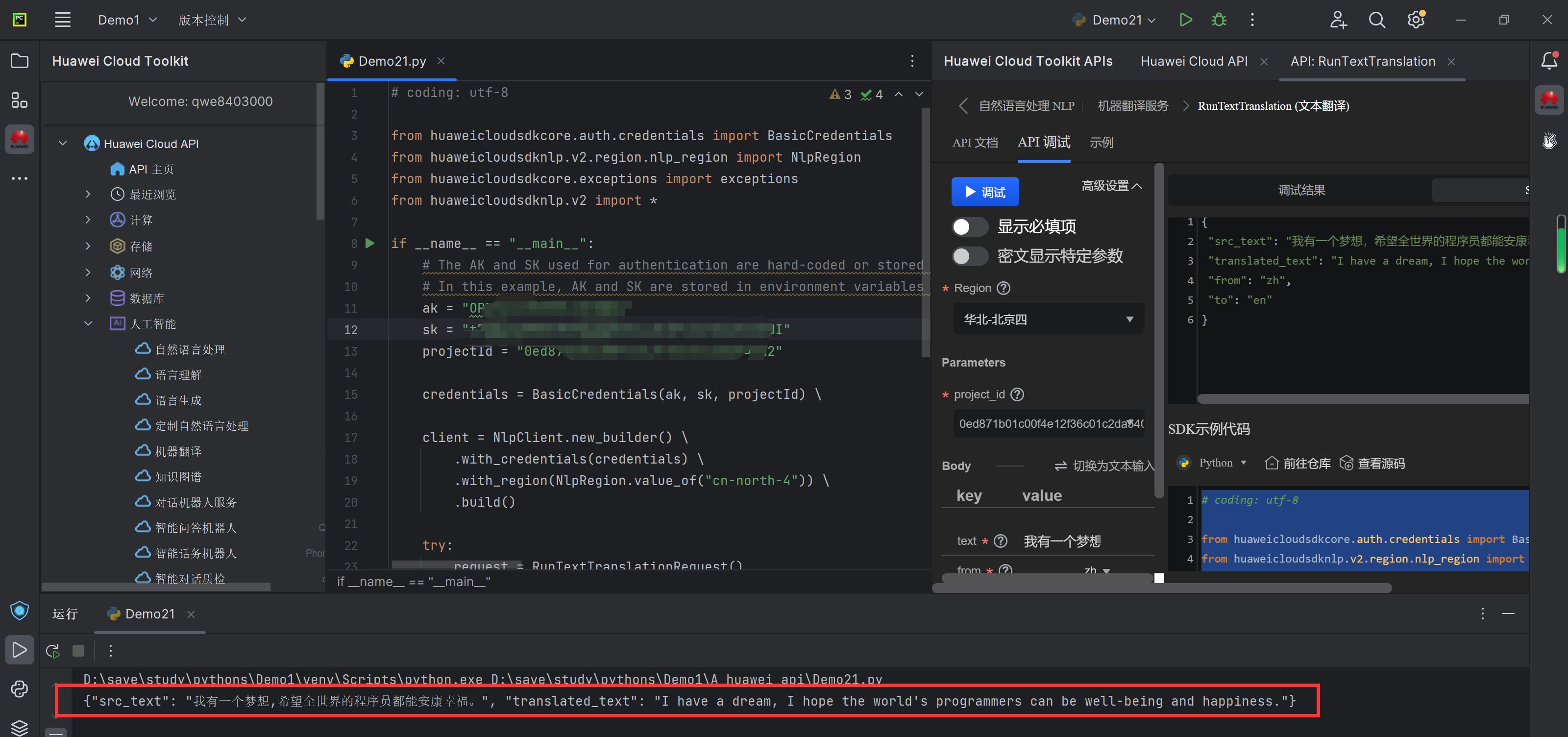Viewport: 1568px width, 737px height.
Task: Show more tool windows ellipsis
Action: pos(20,178)
